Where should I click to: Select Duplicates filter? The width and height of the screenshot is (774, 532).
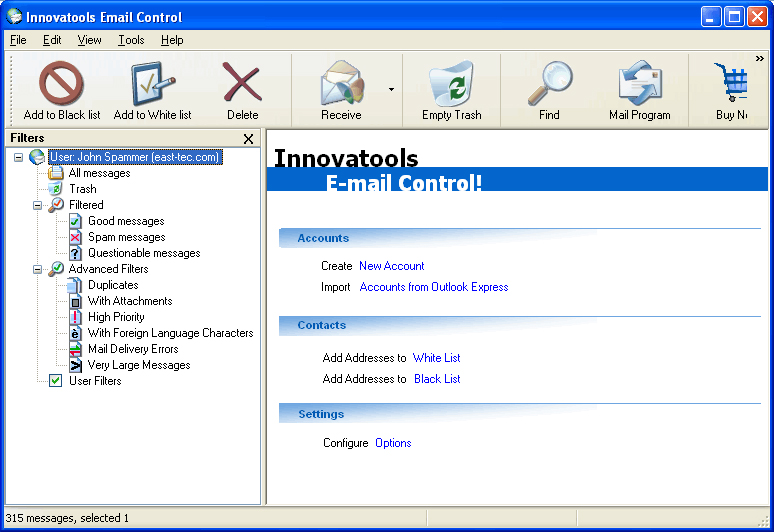pyautogui.click(x=113, y=285)
